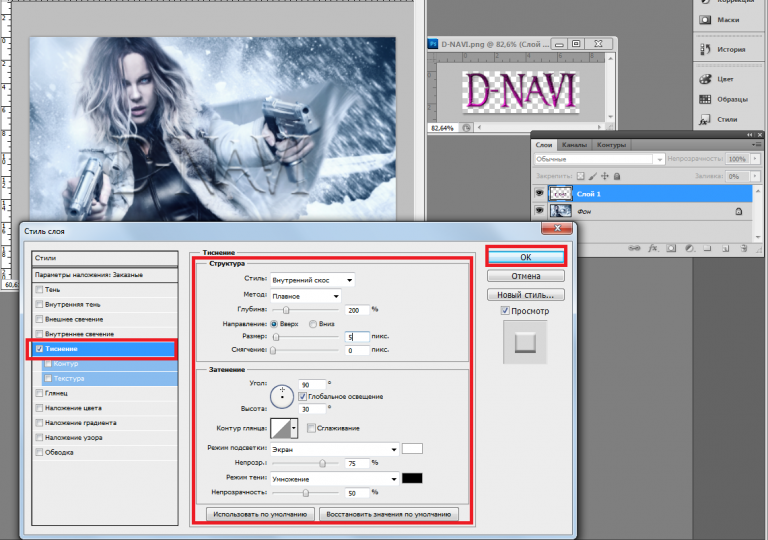Click the Размер value field
The width and height of the screenshot is (768, 540).
[x=357, y=337]
